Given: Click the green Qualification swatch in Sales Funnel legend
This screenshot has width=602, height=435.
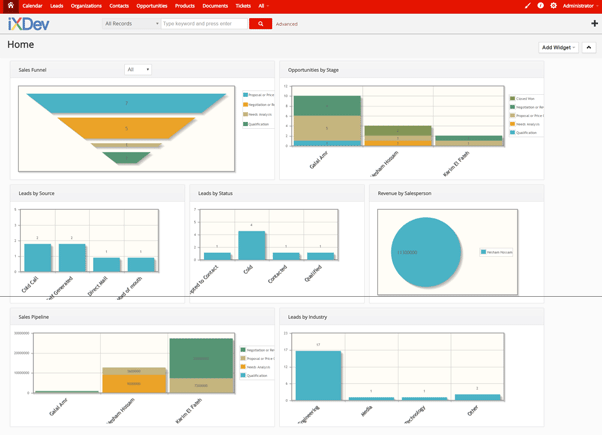Looking at the screenshot, I should point(245,124).
